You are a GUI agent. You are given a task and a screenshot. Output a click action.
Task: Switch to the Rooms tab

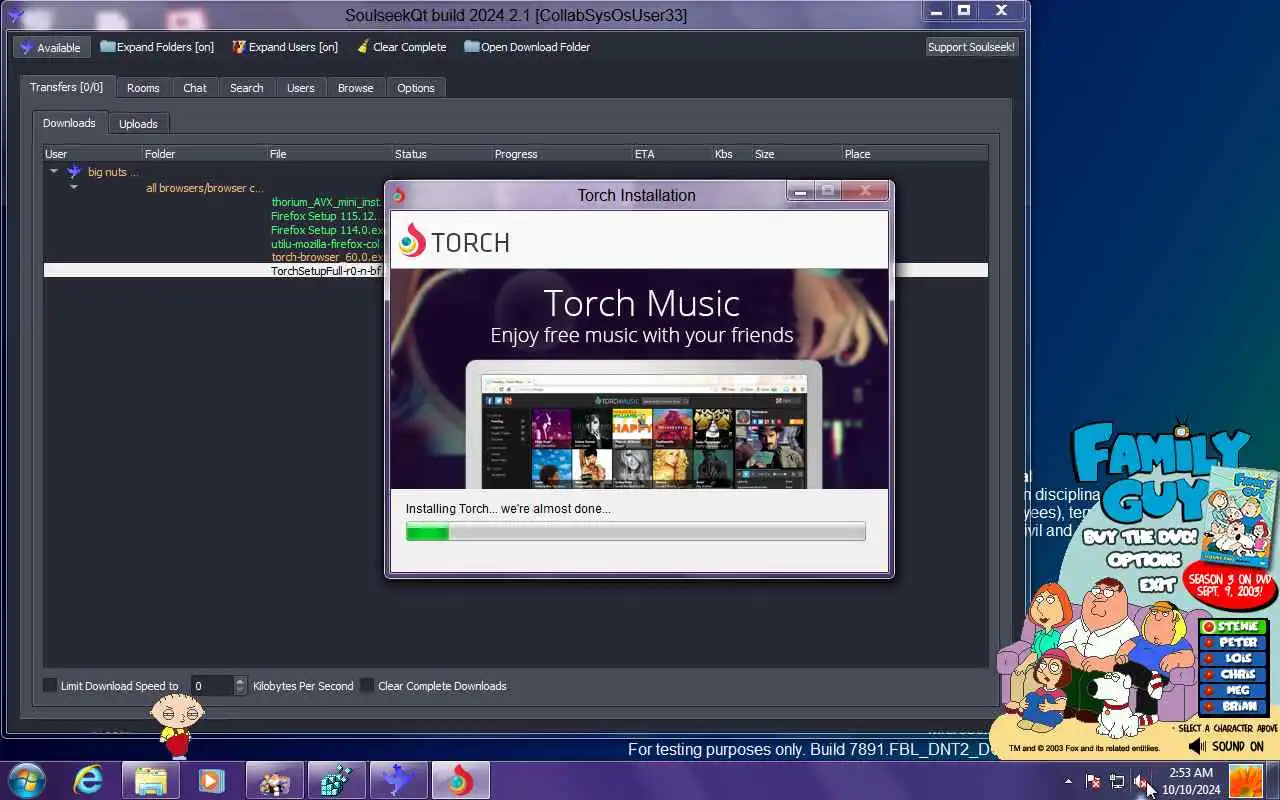tap(143, 88)
